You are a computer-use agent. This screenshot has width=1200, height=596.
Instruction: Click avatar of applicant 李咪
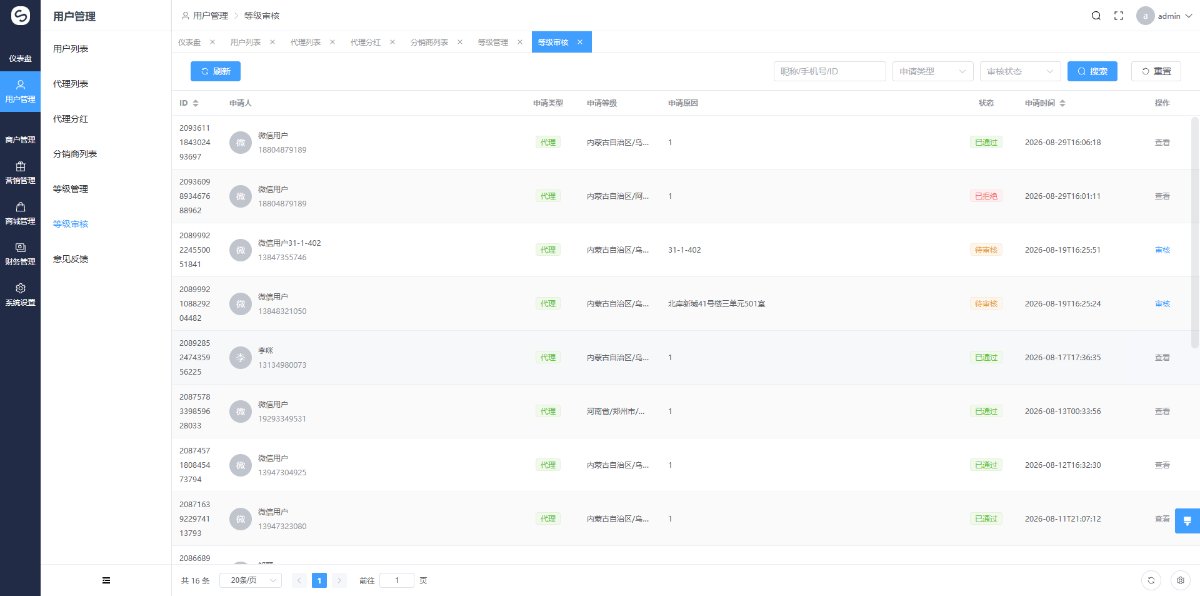[240, 358]
